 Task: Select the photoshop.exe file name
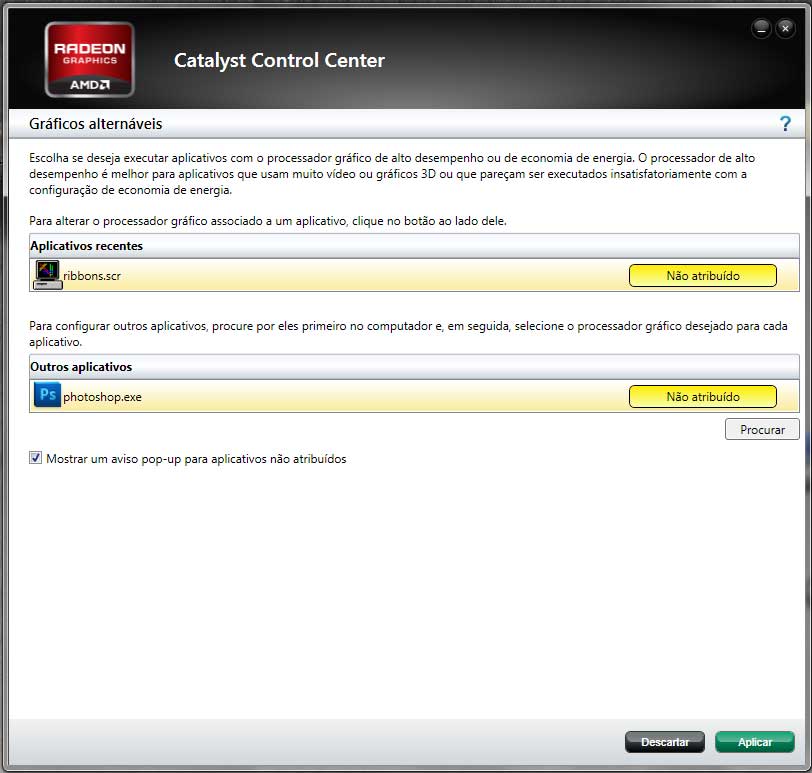coord(103,397)
